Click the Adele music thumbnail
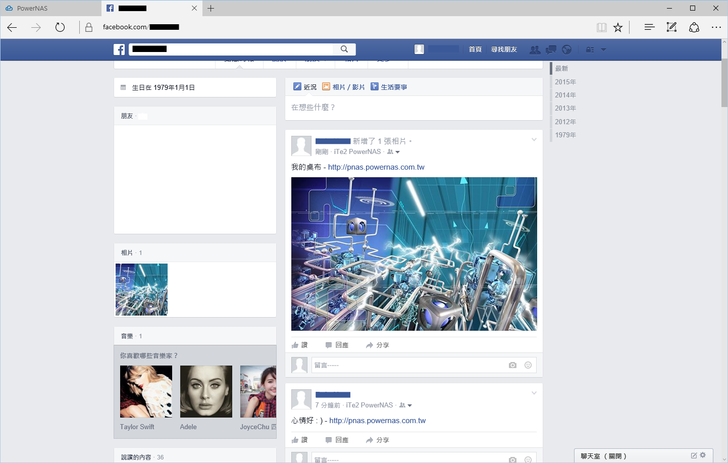Viewport: 728px width, 463px height. [207, 391]
